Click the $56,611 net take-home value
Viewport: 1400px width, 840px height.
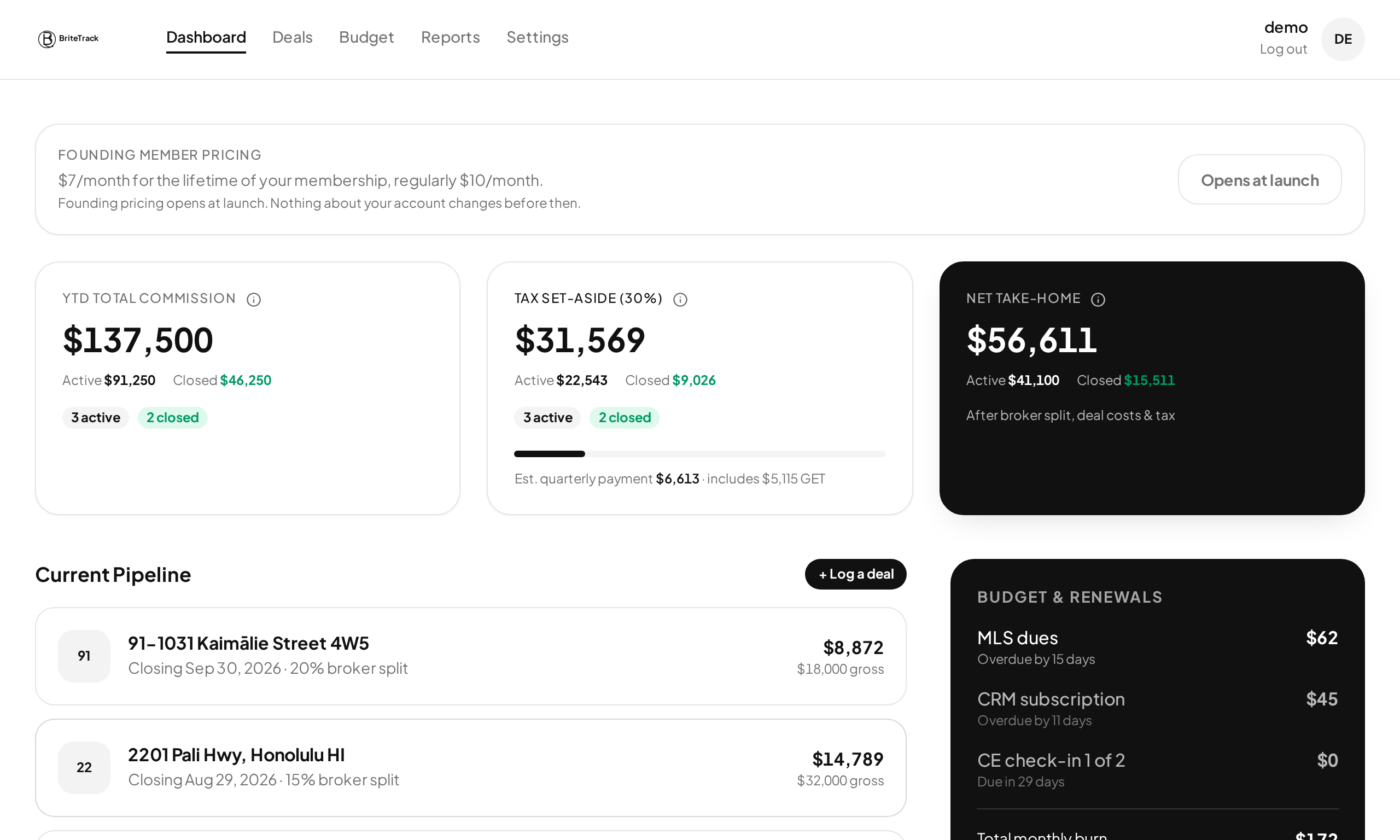pos(1031,340)
